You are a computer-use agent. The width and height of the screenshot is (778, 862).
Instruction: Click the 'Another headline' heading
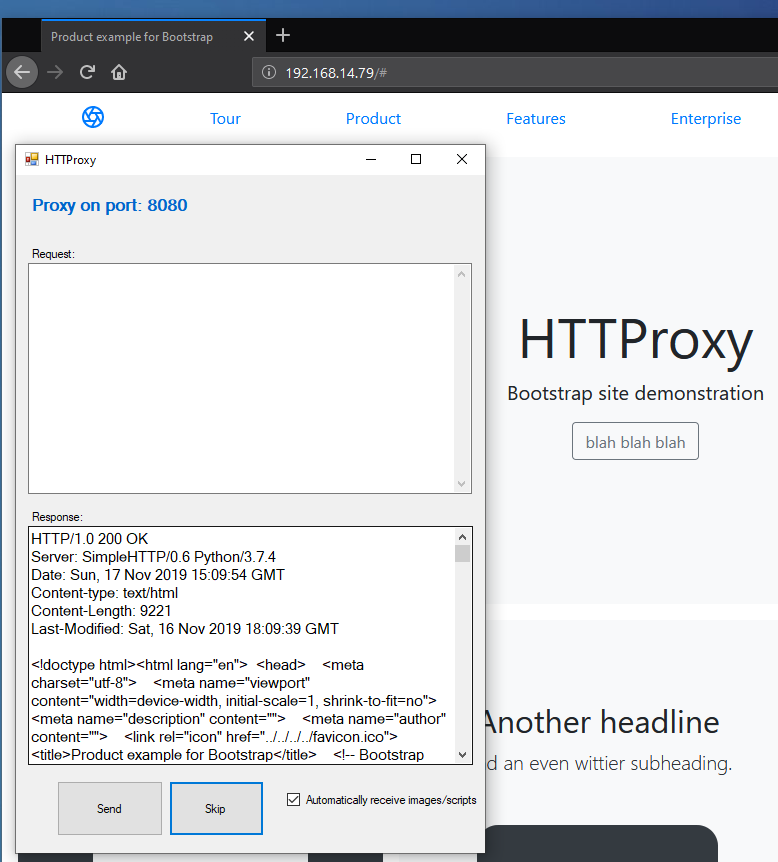tap(601, 722)
